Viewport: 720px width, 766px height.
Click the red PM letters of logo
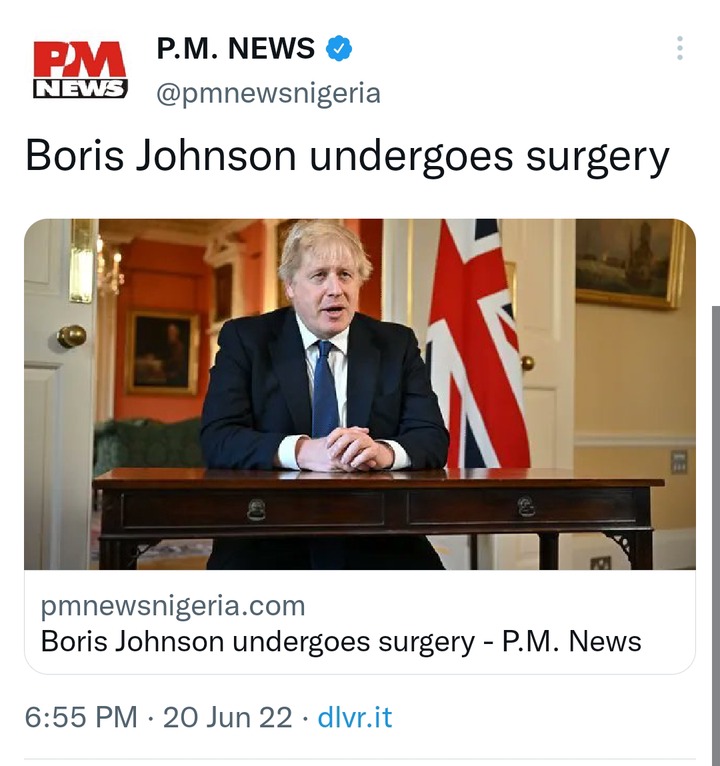pyautogui.click(x=80, y=60)
